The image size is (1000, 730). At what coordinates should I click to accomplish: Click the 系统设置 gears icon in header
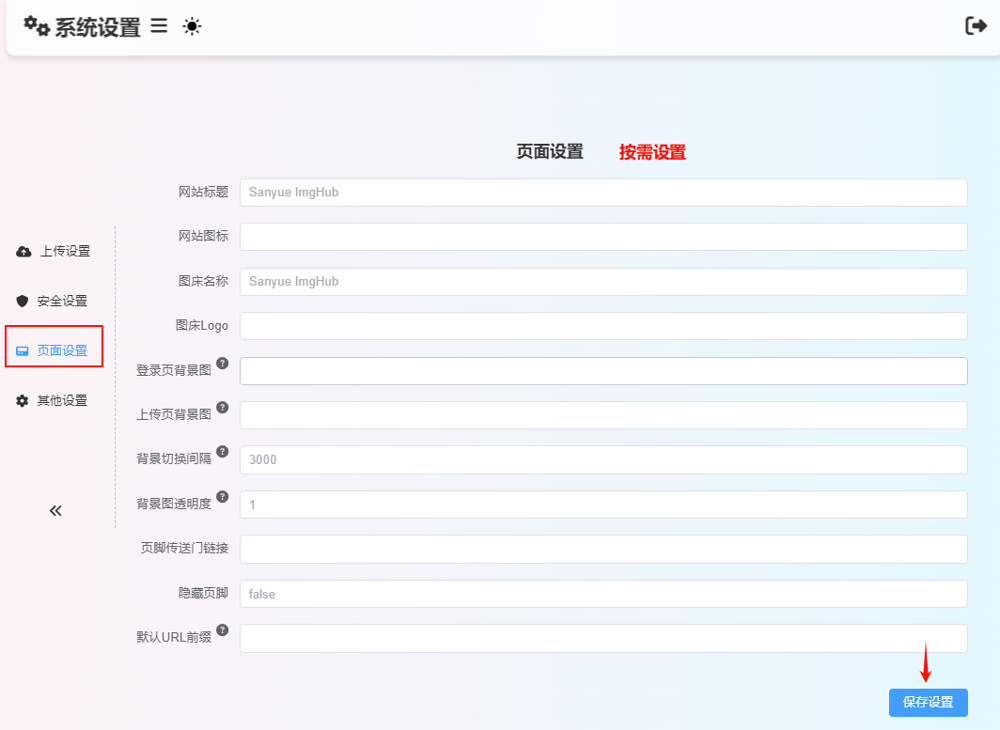[37, 26]
